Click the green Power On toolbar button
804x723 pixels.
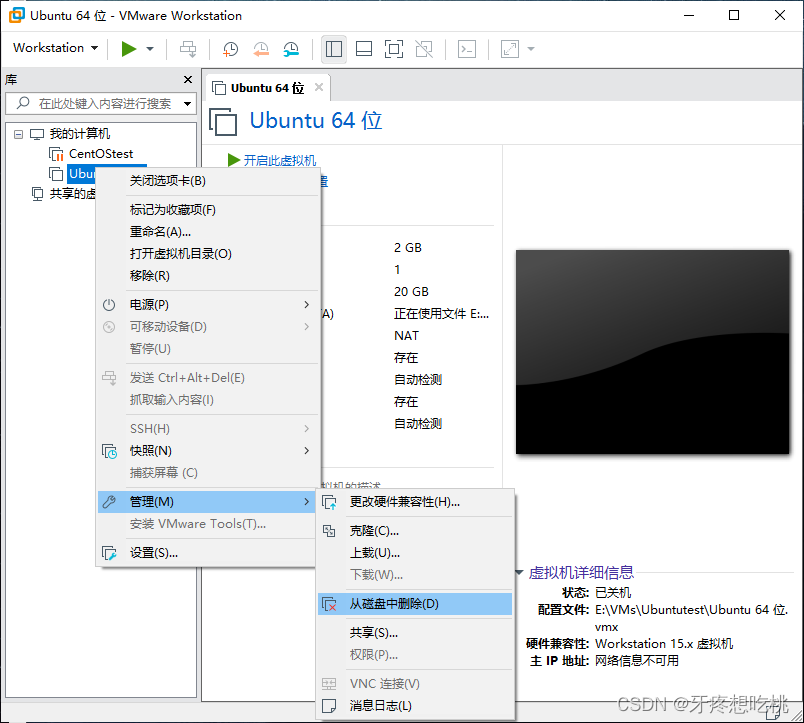(127, 48)
